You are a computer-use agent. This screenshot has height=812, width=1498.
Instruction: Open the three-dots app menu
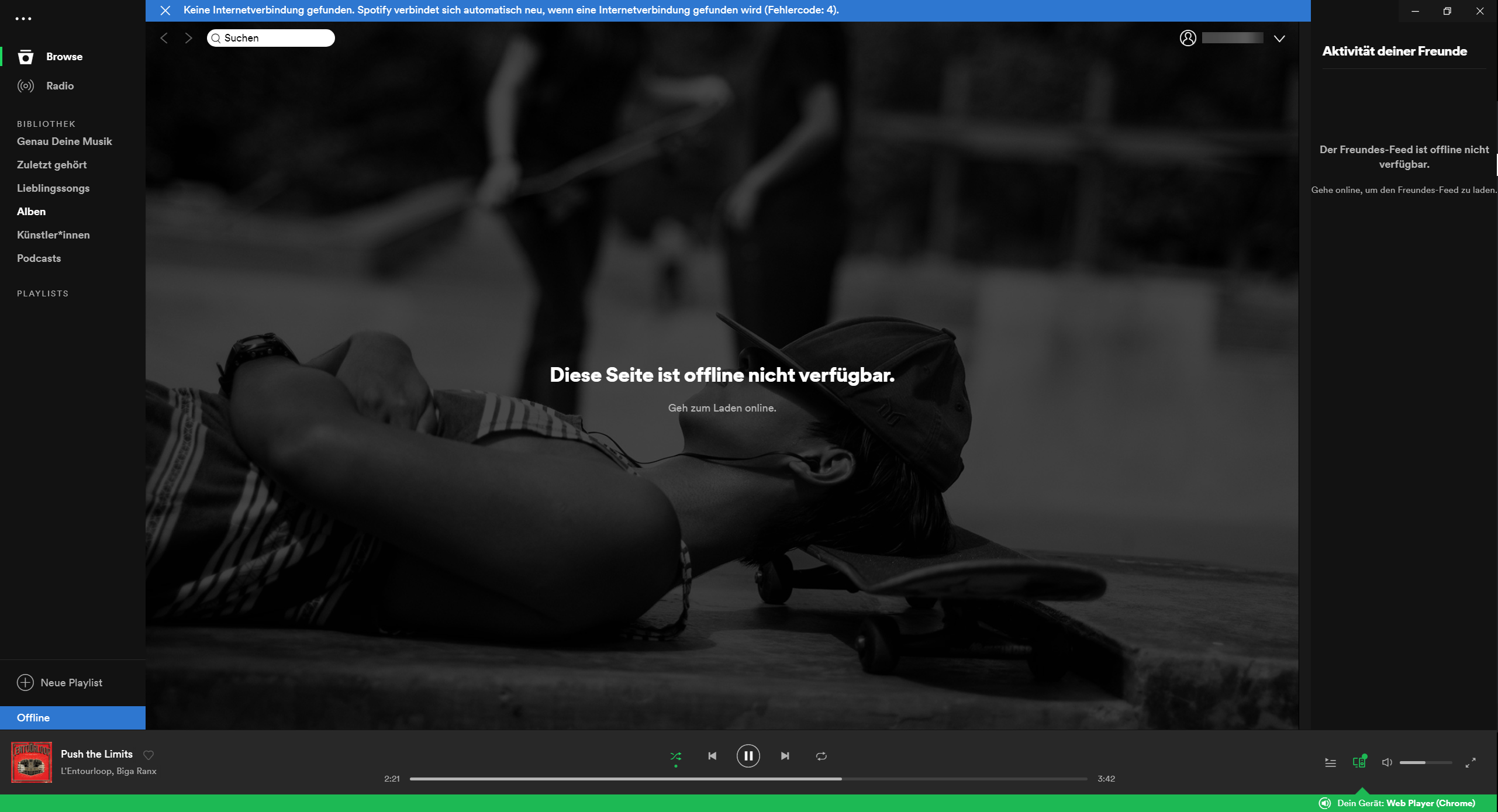23,19
